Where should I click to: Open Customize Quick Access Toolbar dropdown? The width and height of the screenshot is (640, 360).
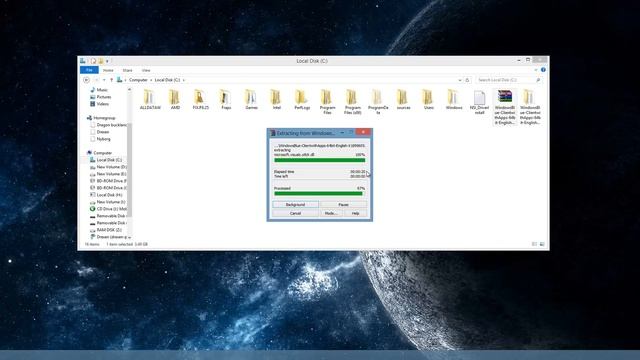coord(107,61)
